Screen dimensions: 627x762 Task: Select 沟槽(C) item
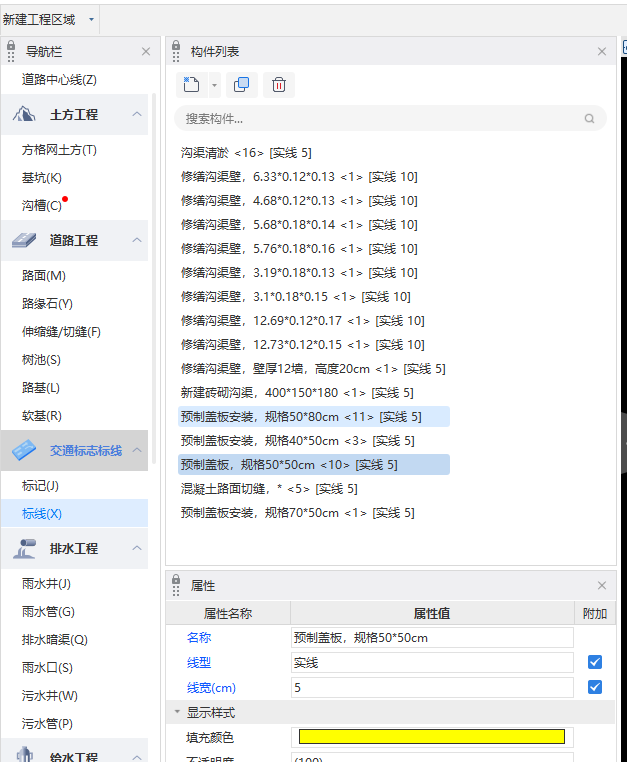(42, 206)
